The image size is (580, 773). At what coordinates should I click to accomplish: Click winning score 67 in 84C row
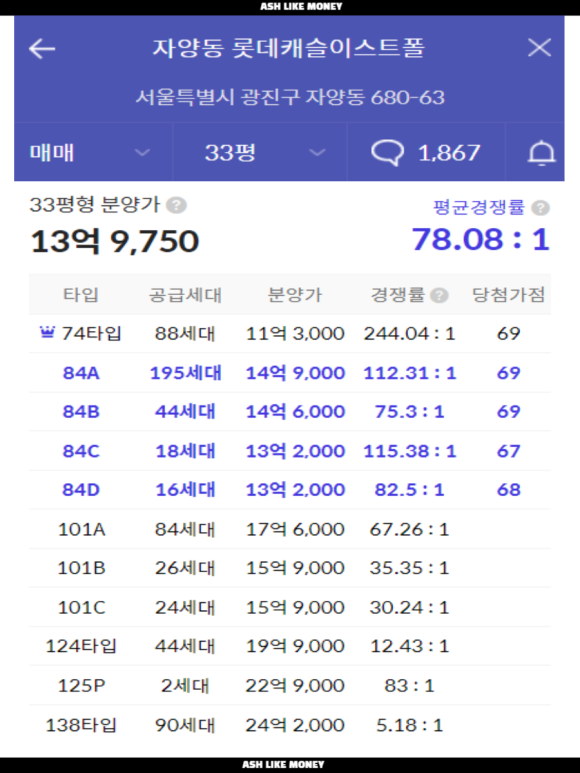click(x=509, y=451)
